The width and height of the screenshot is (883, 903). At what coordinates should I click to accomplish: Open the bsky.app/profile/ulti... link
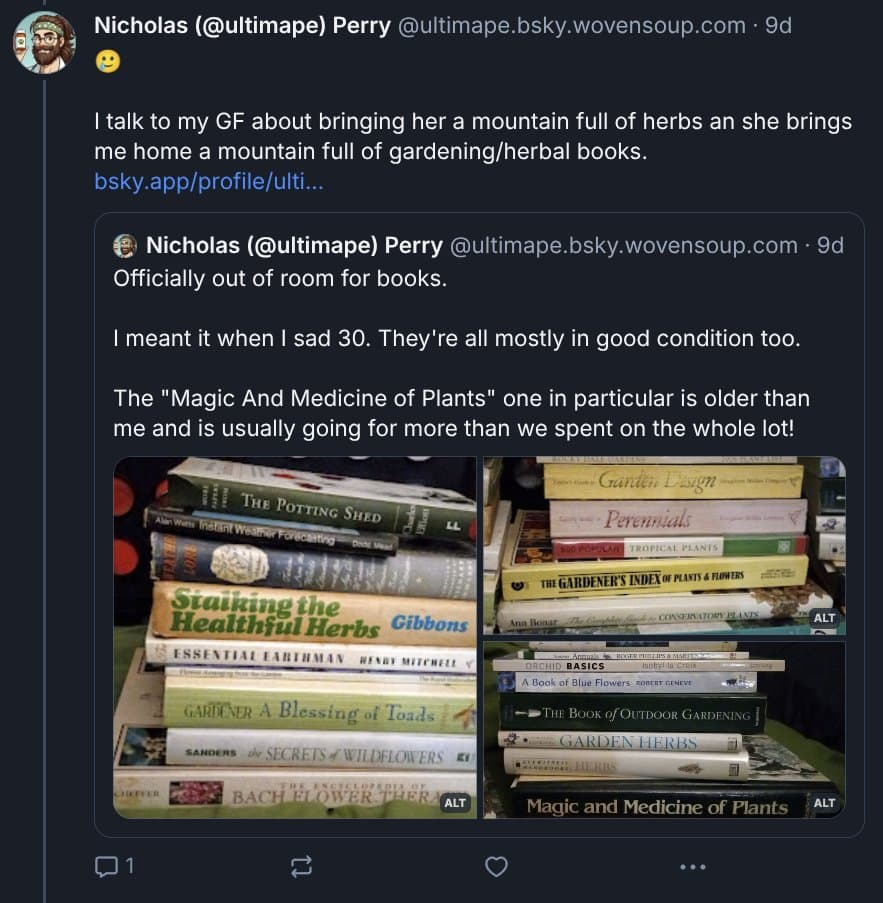point(208,182)
